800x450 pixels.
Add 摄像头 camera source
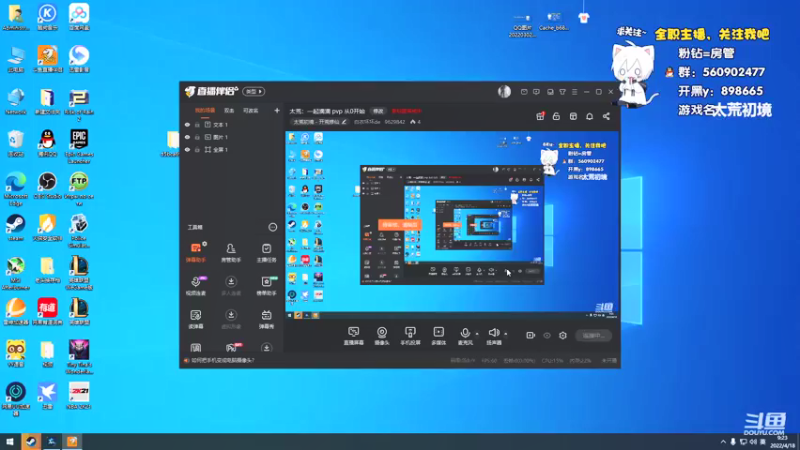tap(382, 336)
